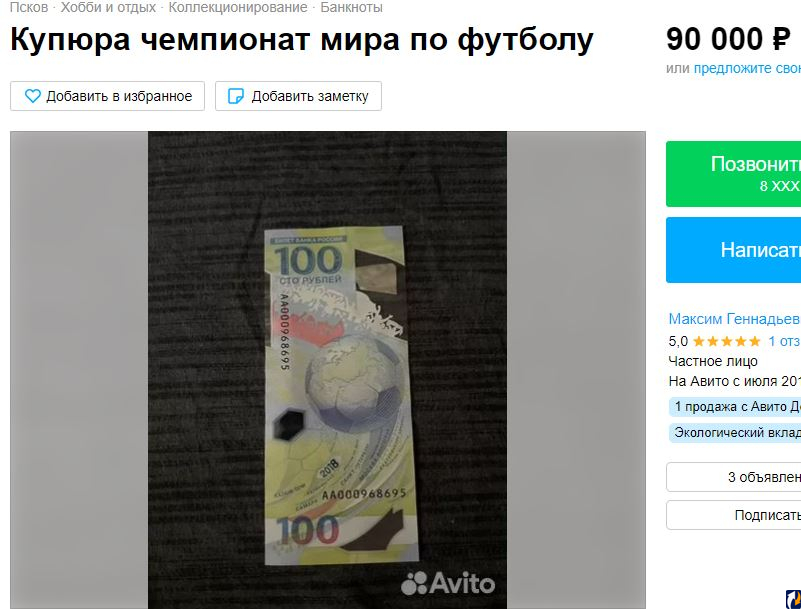Click the note icon beside Добавить заметку
The image size is (801, 609).
pyautogui.click(x=235, y=96)
